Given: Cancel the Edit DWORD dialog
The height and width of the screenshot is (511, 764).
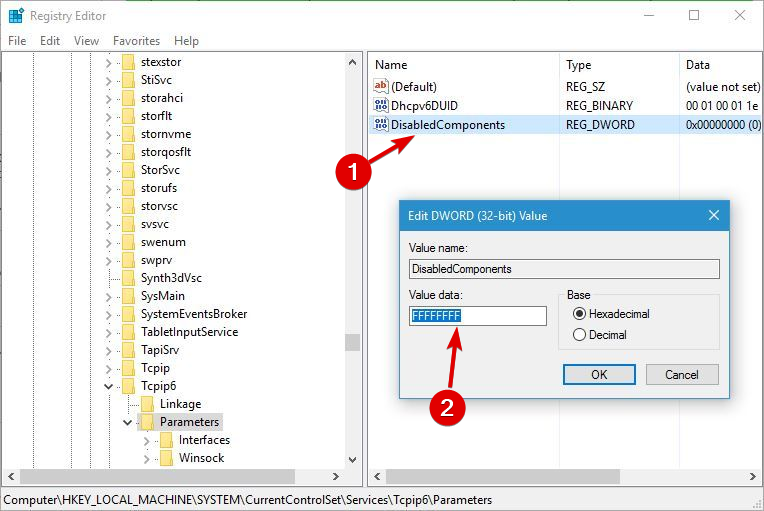Looking at the screenshot, I should click(x=682, y=375).
